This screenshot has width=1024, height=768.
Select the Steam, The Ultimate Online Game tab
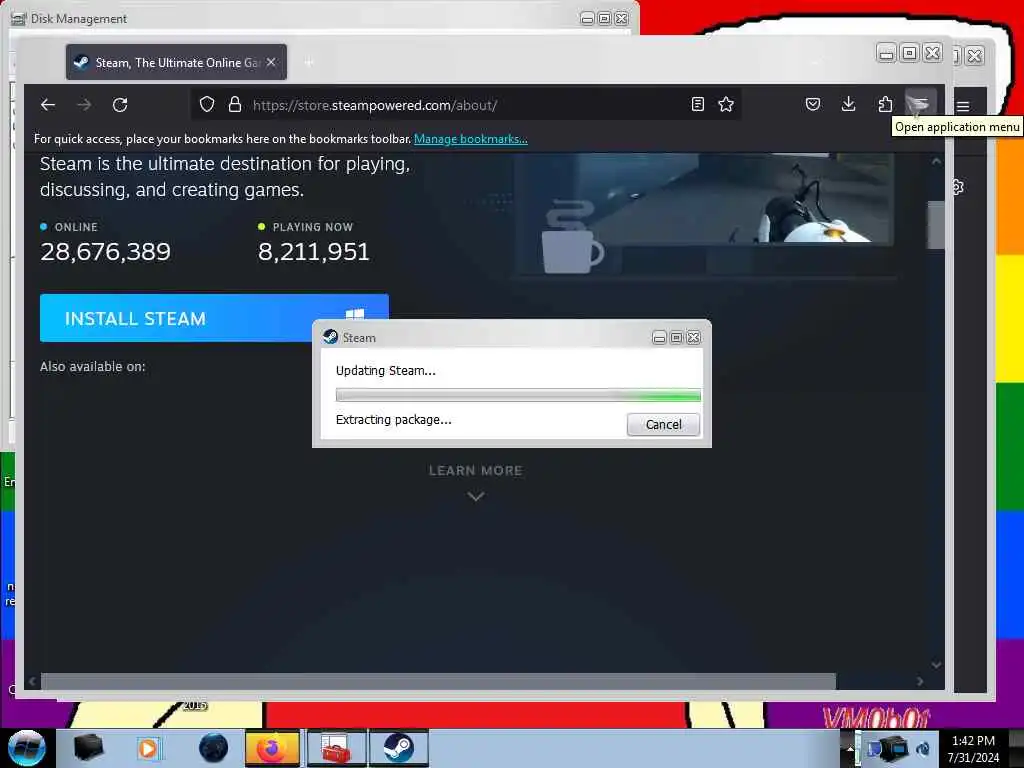(x=176, y=62)
